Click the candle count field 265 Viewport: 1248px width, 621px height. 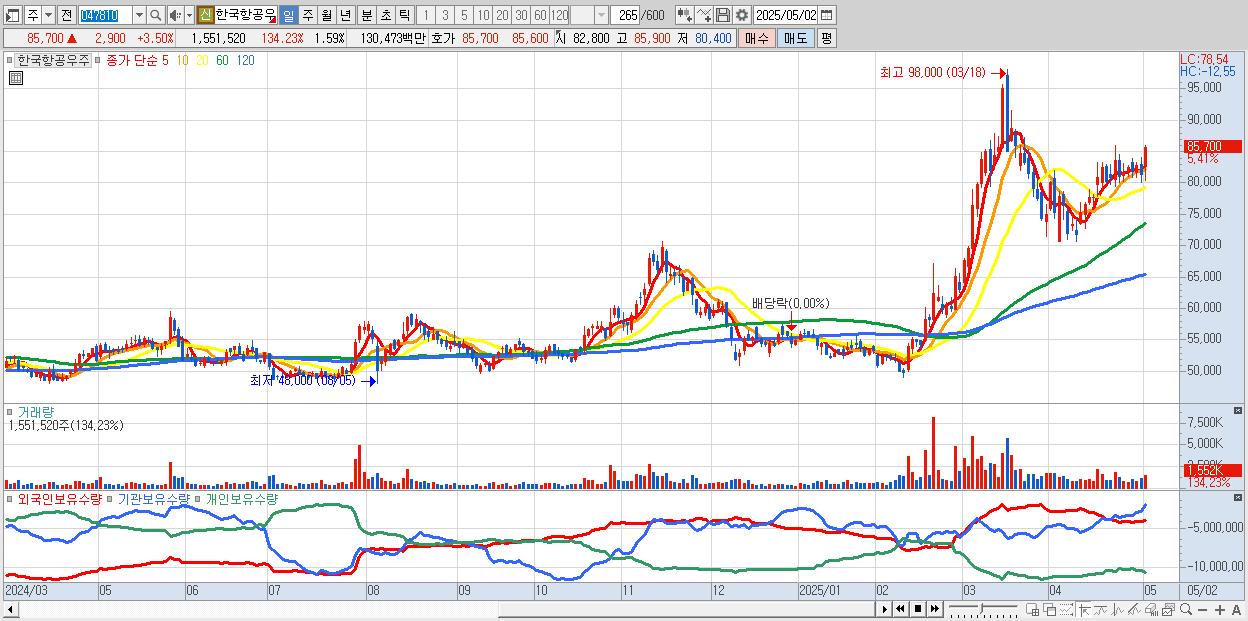(624, 16)
